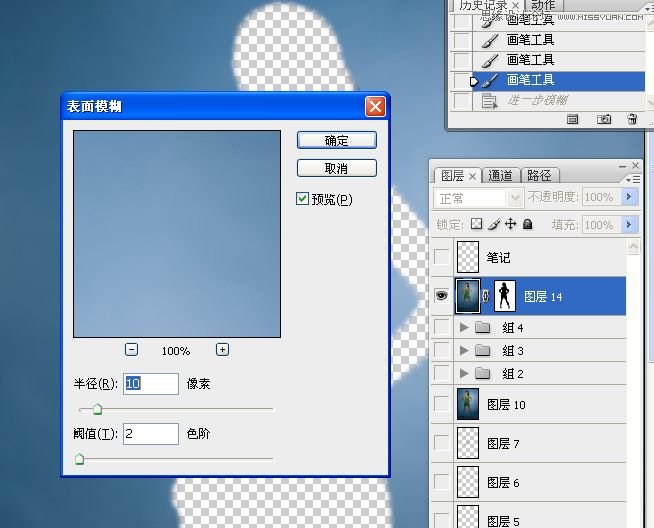The width and height of the screenshot is (654, 528).
Task: Show 图层 7 visibility box
Action: (442, 443)
